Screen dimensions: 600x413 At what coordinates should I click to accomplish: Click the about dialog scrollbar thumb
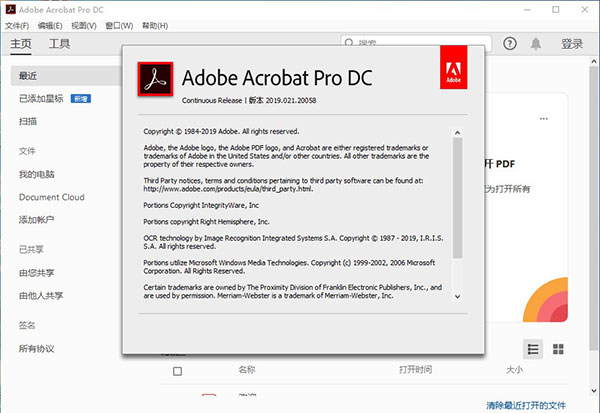point(457,198)
